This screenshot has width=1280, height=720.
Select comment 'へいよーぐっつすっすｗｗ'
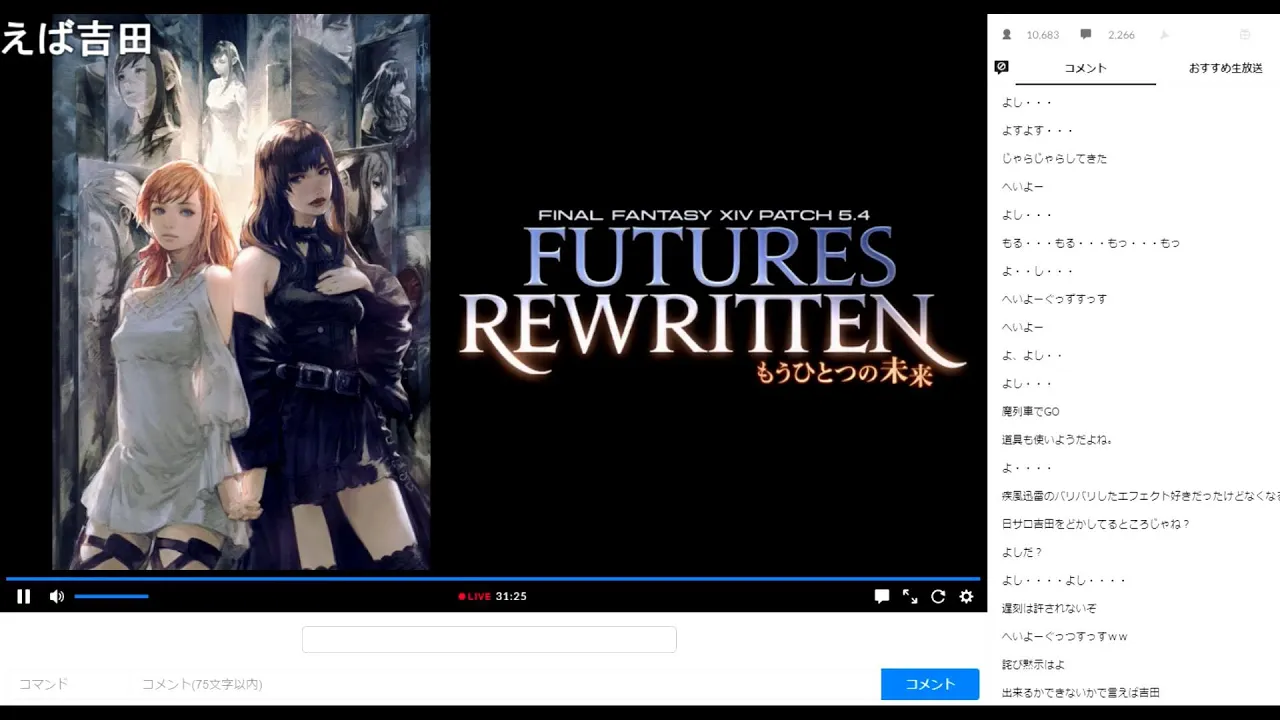point(1064,636)
